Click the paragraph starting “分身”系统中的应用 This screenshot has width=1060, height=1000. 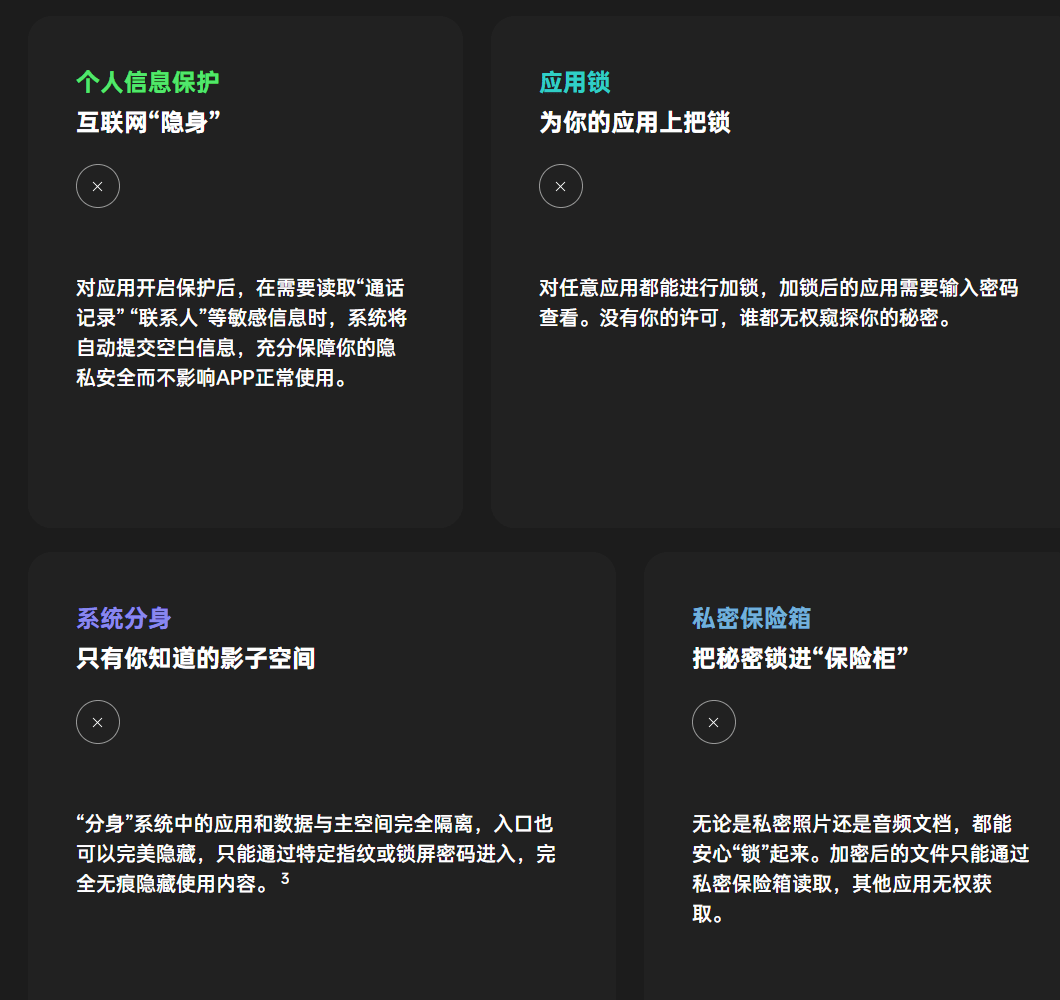[316, 853]
